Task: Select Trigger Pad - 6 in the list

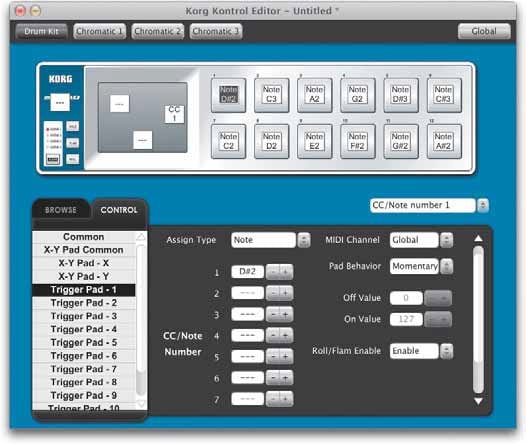Action: click(84, 356)
